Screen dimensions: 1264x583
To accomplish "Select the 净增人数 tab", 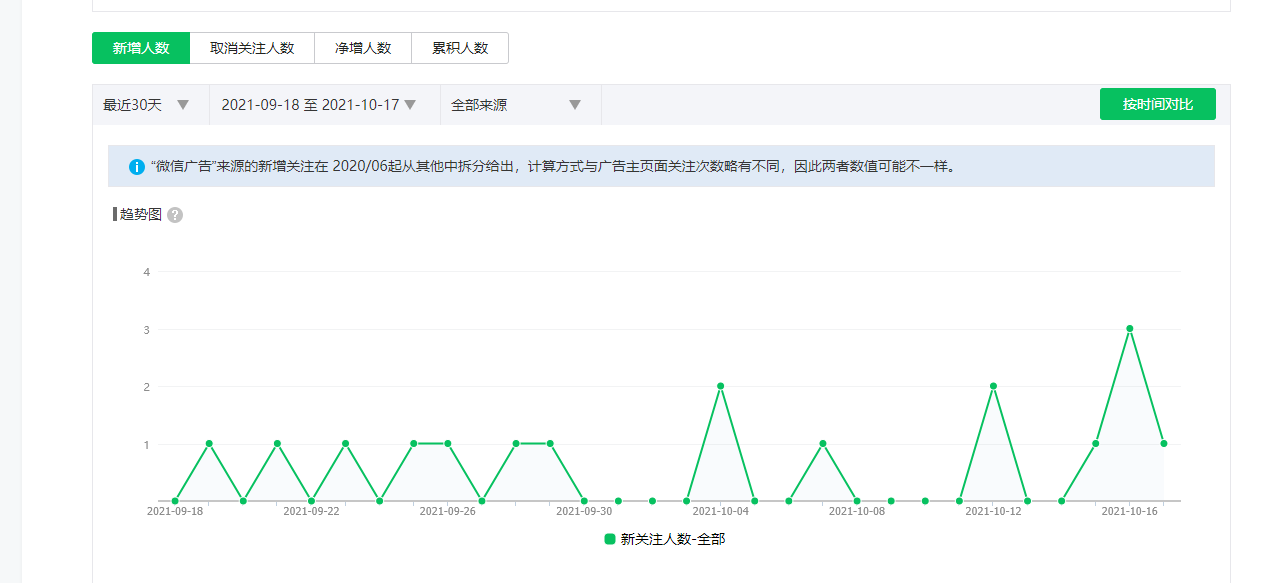I will tap(363, 48).
